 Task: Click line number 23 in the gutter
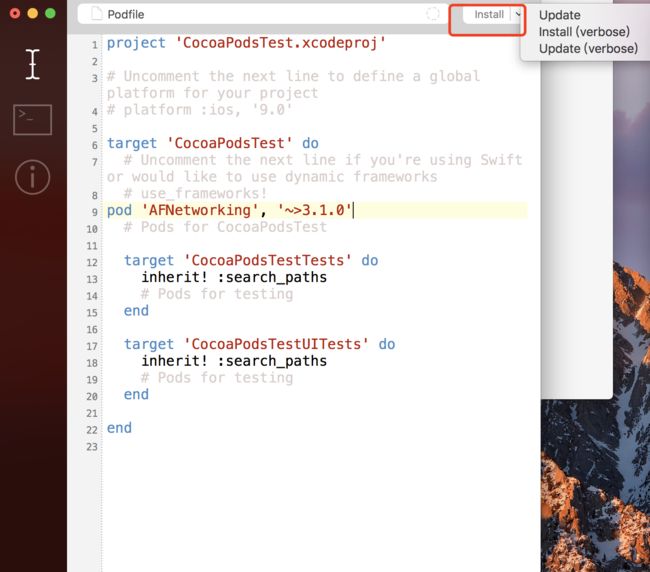click(x=92, y=447)
